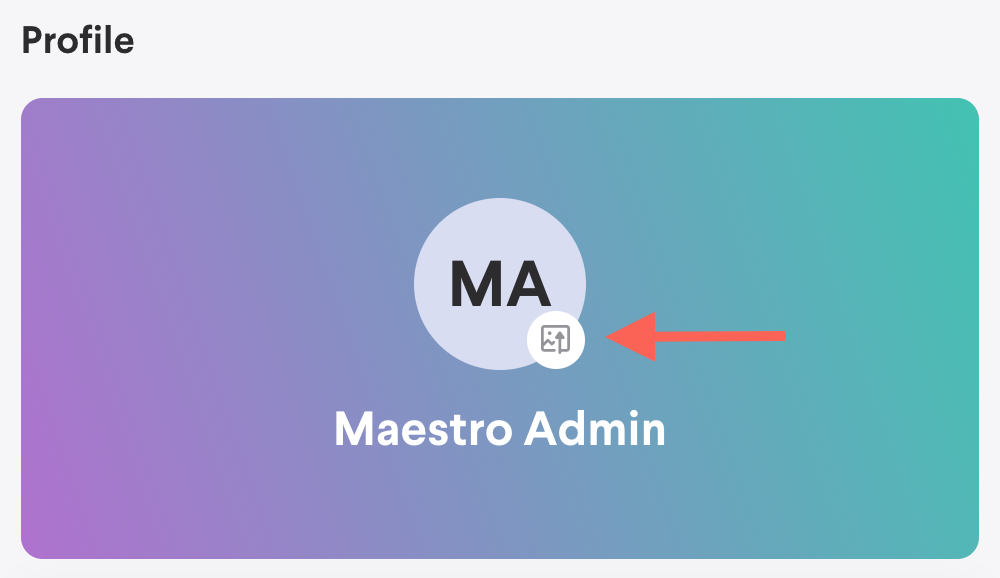Click the MA avatar circle

click(482, 250)
